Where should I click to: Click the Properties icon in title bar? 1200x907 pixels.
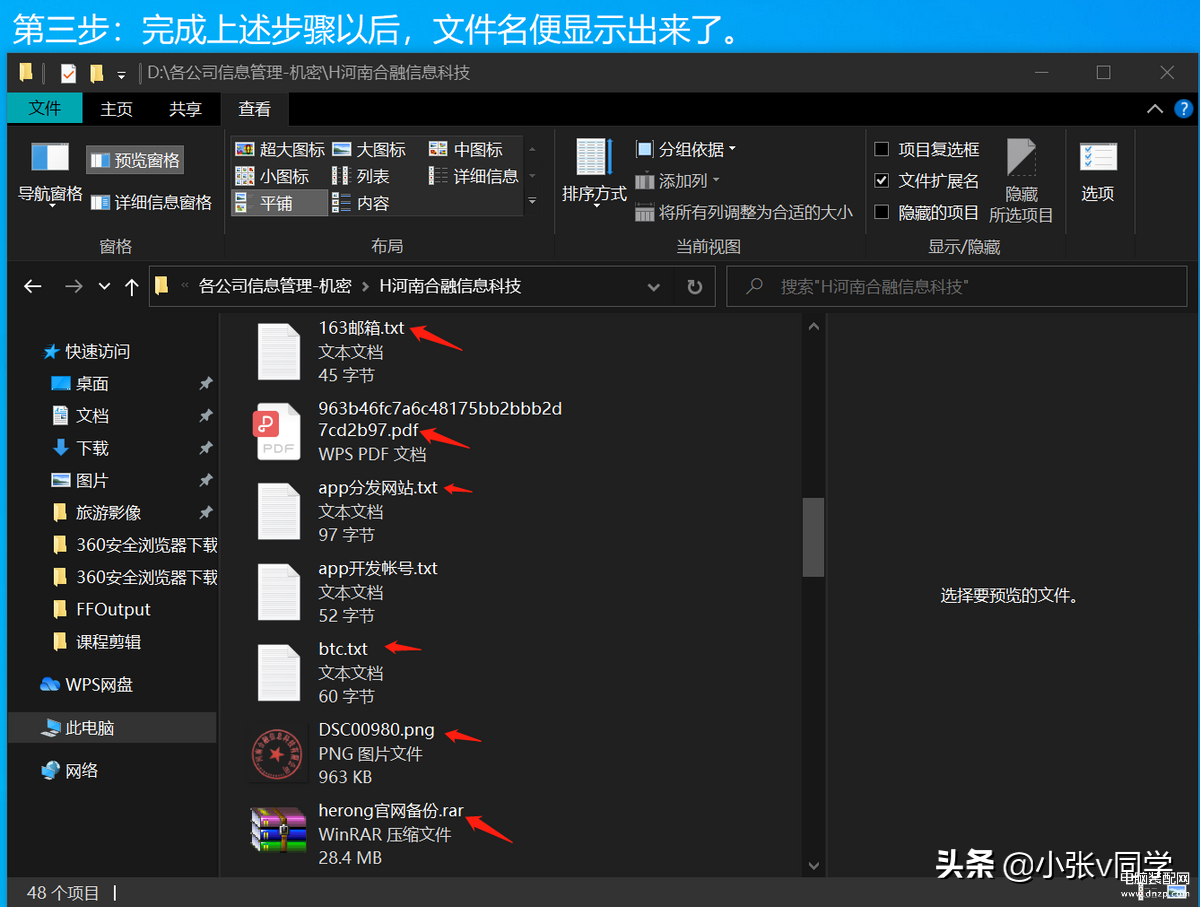click(68, 73)
